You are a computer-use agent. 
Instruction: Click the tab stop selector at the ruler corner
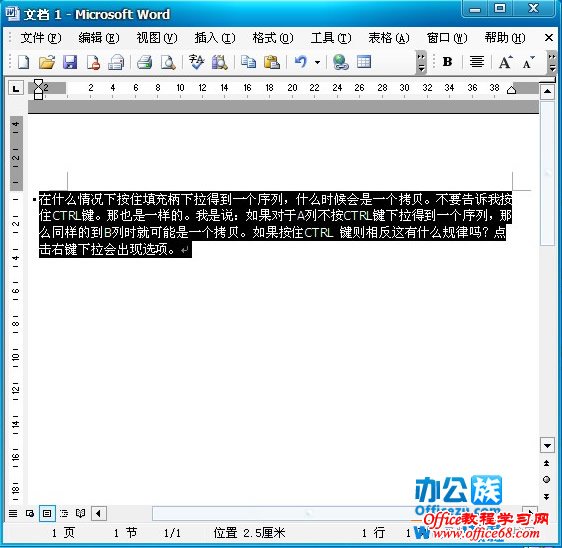pyautogui.click(x=16, y=89)
